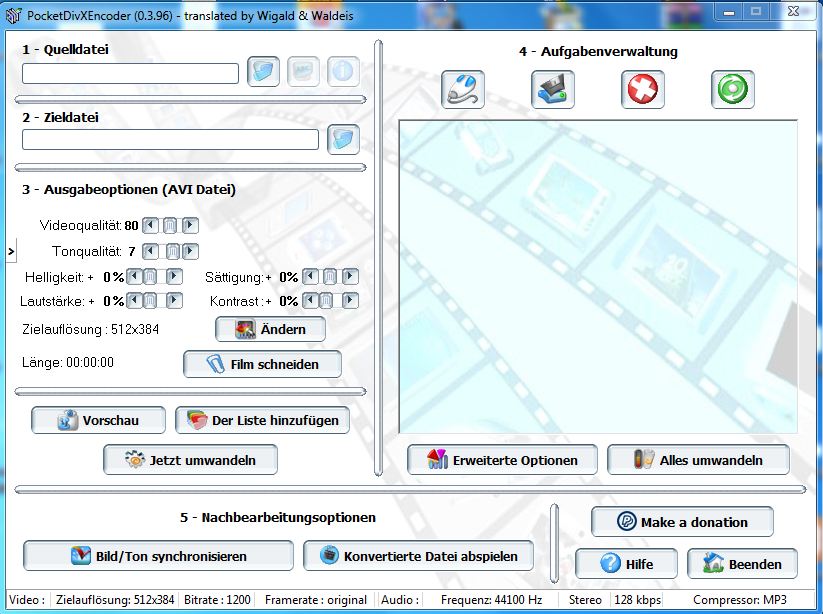Click inside the Aufgabenverwaltung task list area
The height and width of the screenshot is (614, 823).
point(598,277)
